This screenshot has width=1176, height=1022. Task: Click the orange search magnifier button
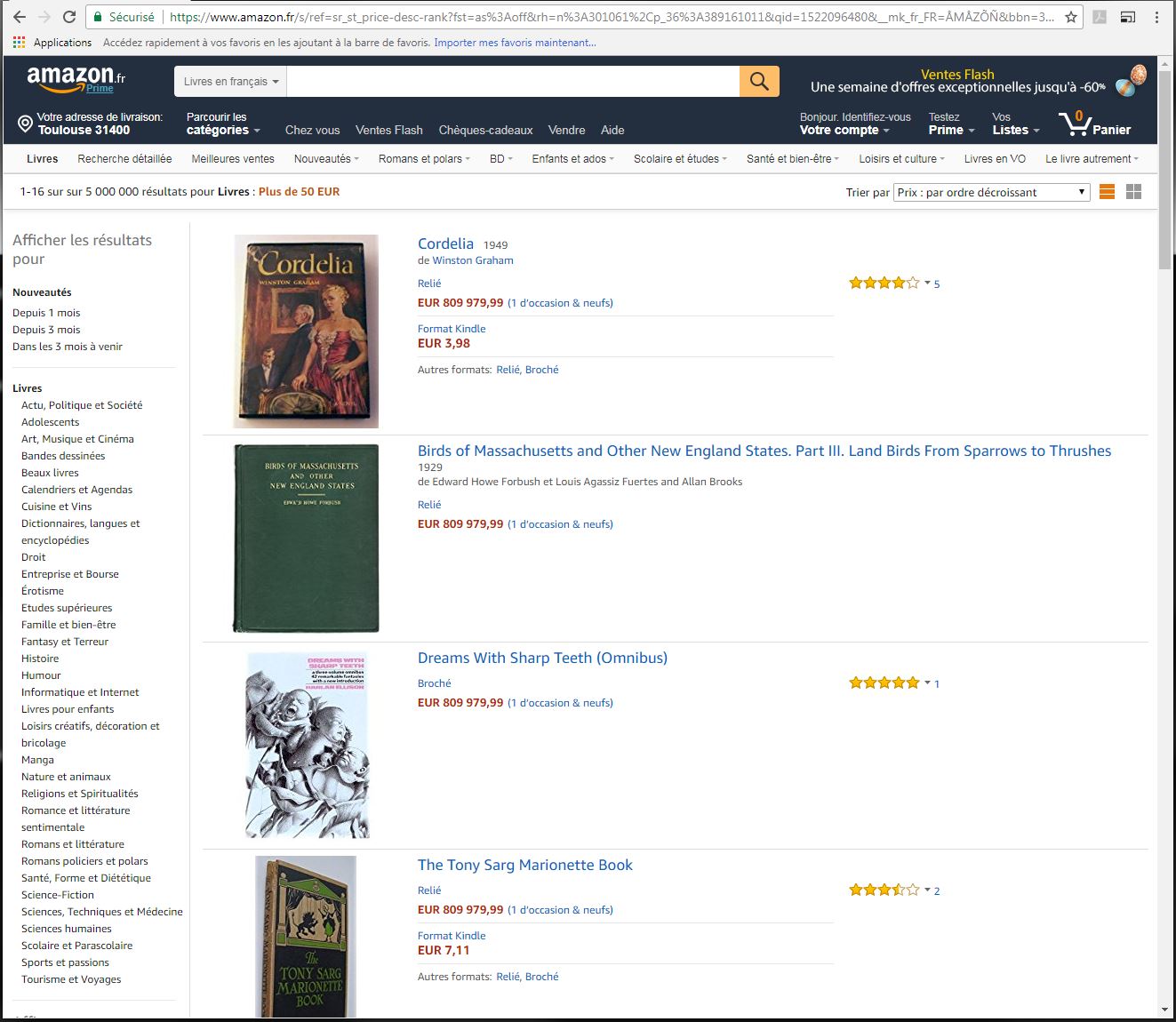click(x=759, y=81)
